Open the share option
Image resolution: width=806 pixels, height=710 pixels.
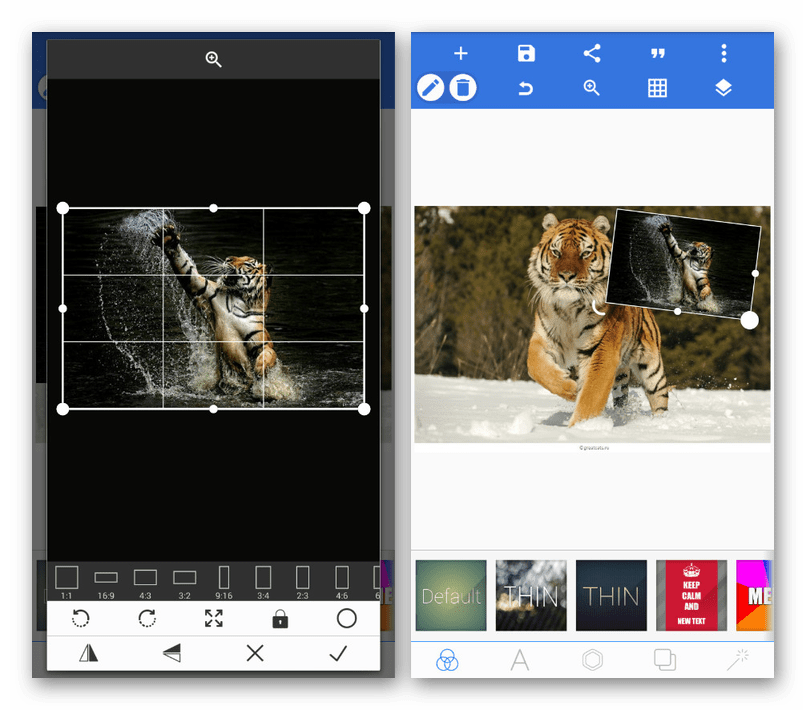click(592, 54)
